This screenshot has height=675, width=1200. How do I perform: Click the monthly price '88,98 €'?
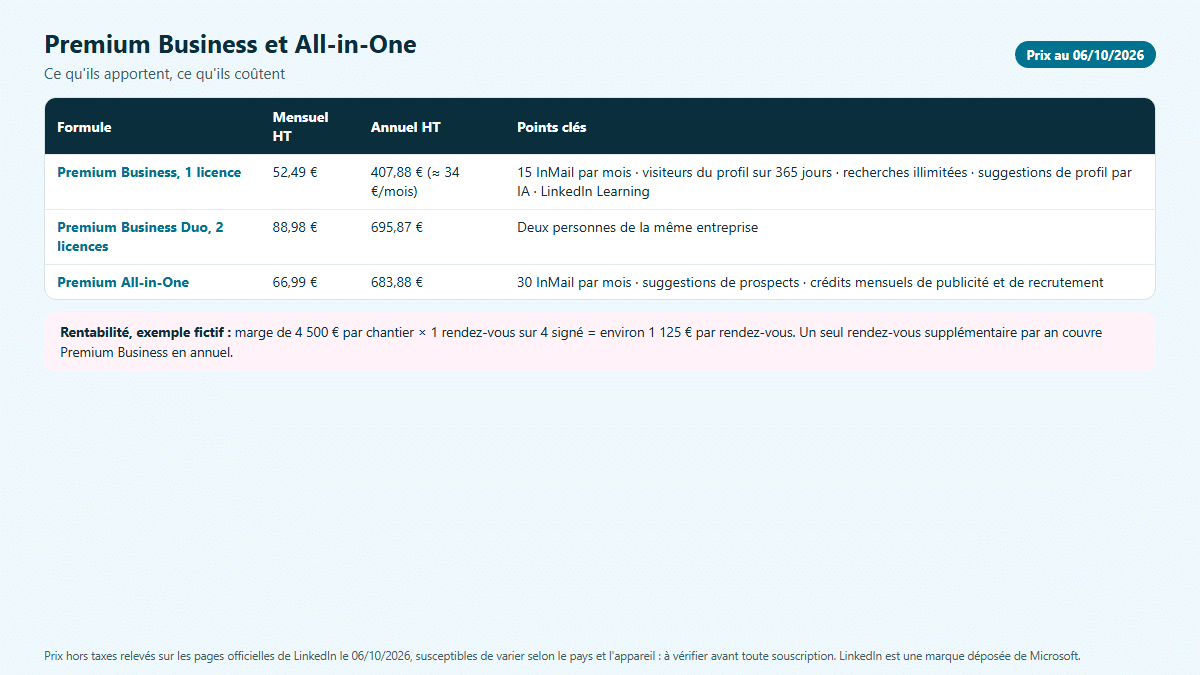(295, 227)
